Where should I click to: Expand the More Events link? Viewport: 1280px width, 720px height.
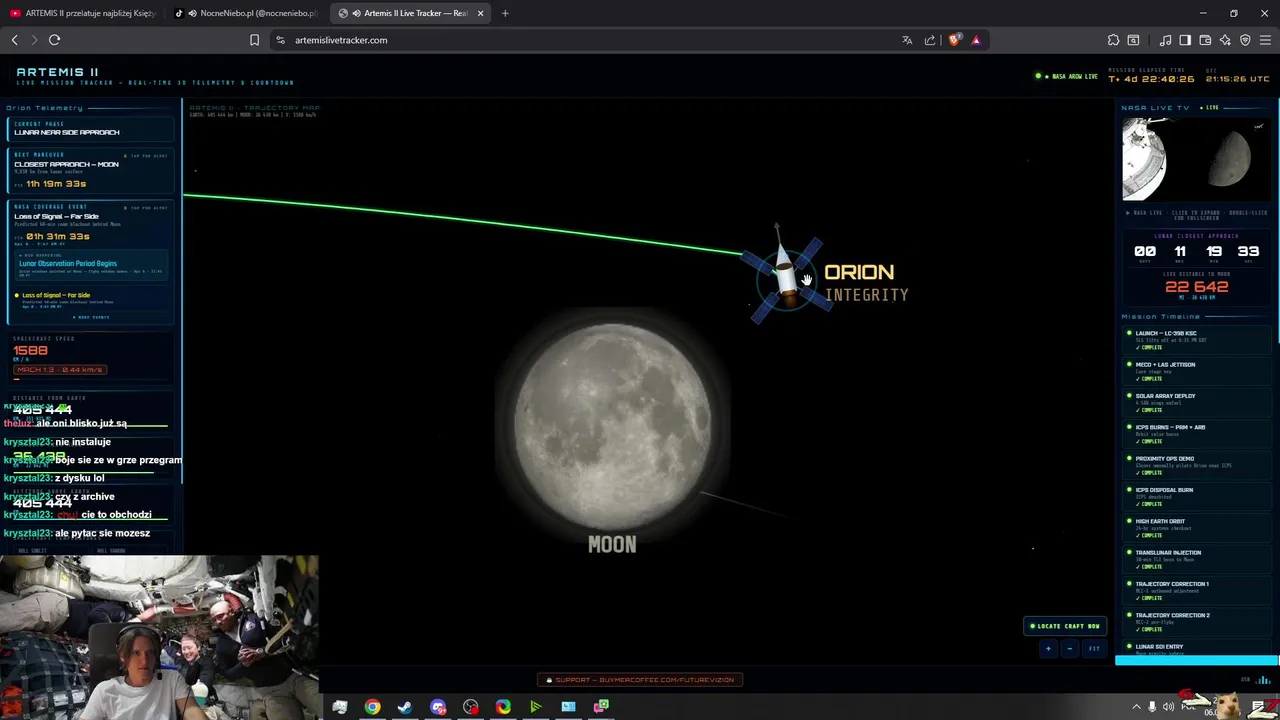tap(93, 317)
